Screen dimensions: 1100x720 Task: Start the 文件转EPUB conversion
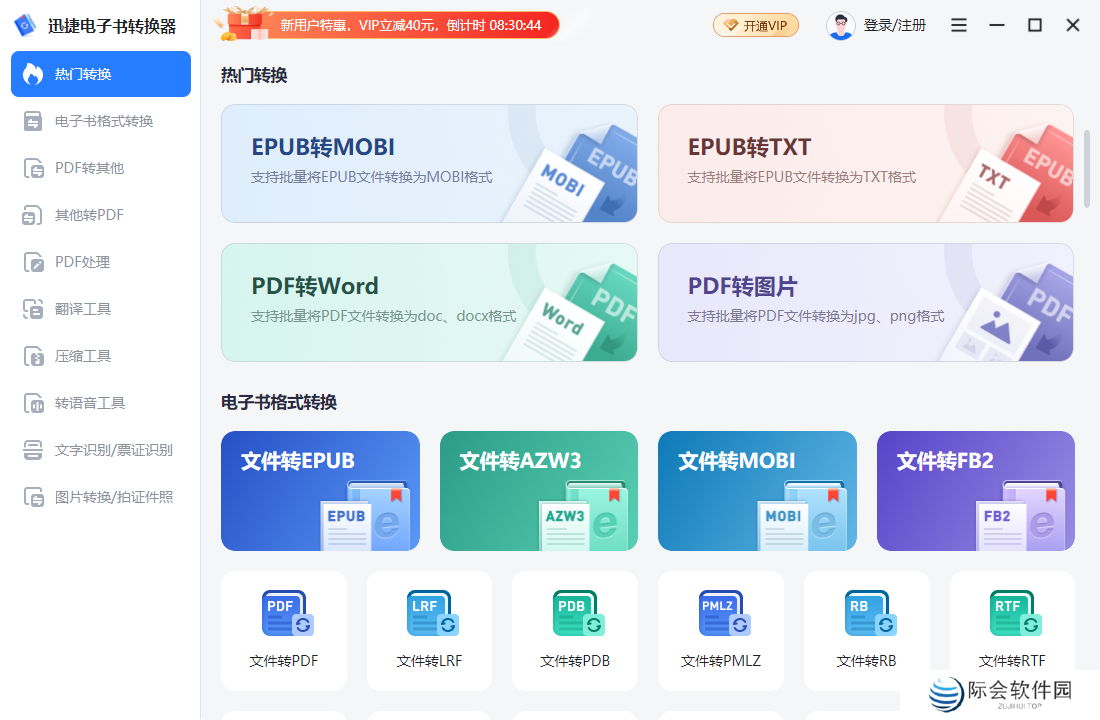[x=320, y=491]
